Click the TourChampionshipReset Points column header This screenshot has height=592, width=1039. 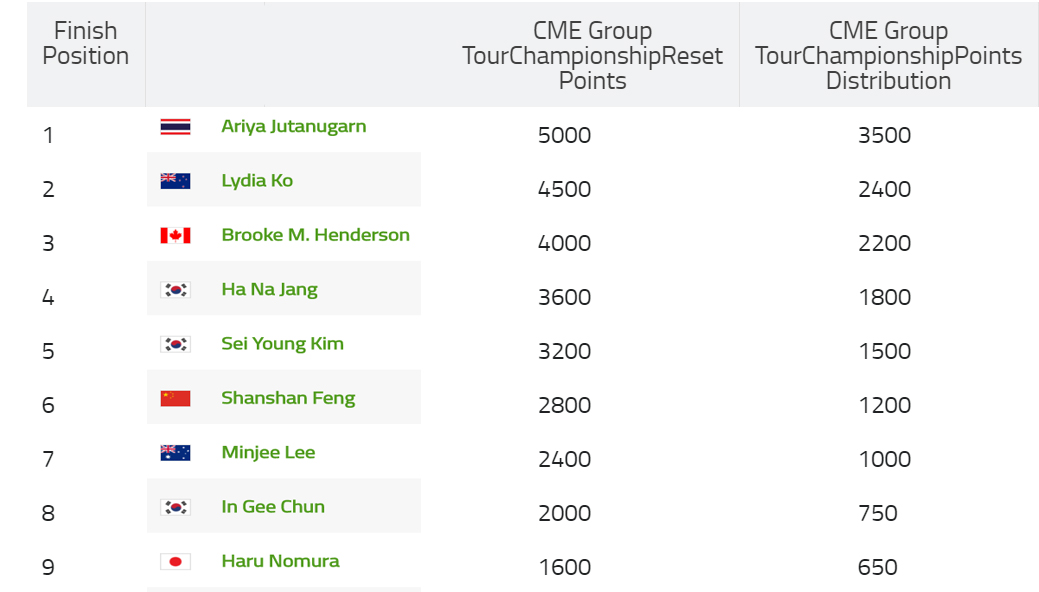point(592,56)
